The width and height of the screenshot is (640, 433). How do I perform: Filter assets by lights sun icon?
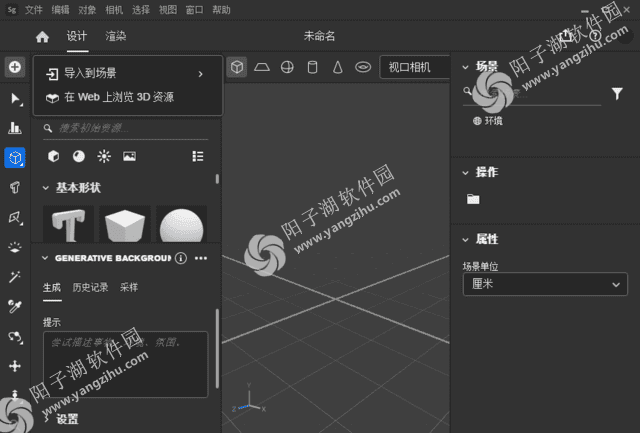(104, 156)
